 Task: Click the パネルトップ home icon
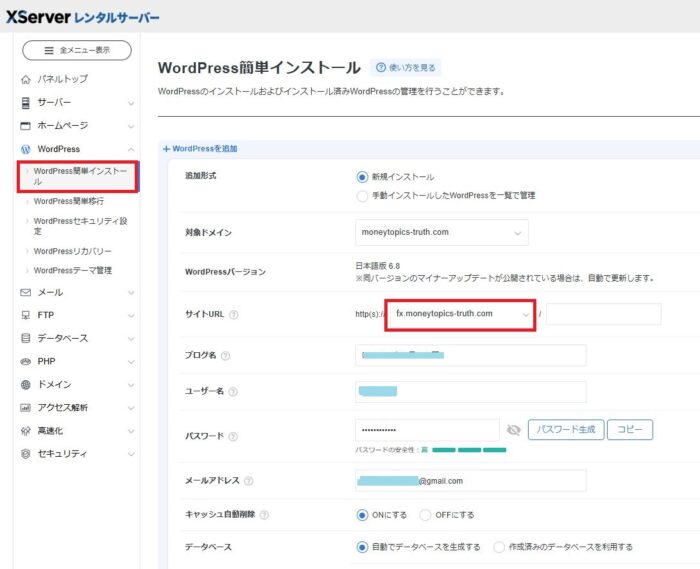pyautogui.click(x=26, y=79)
